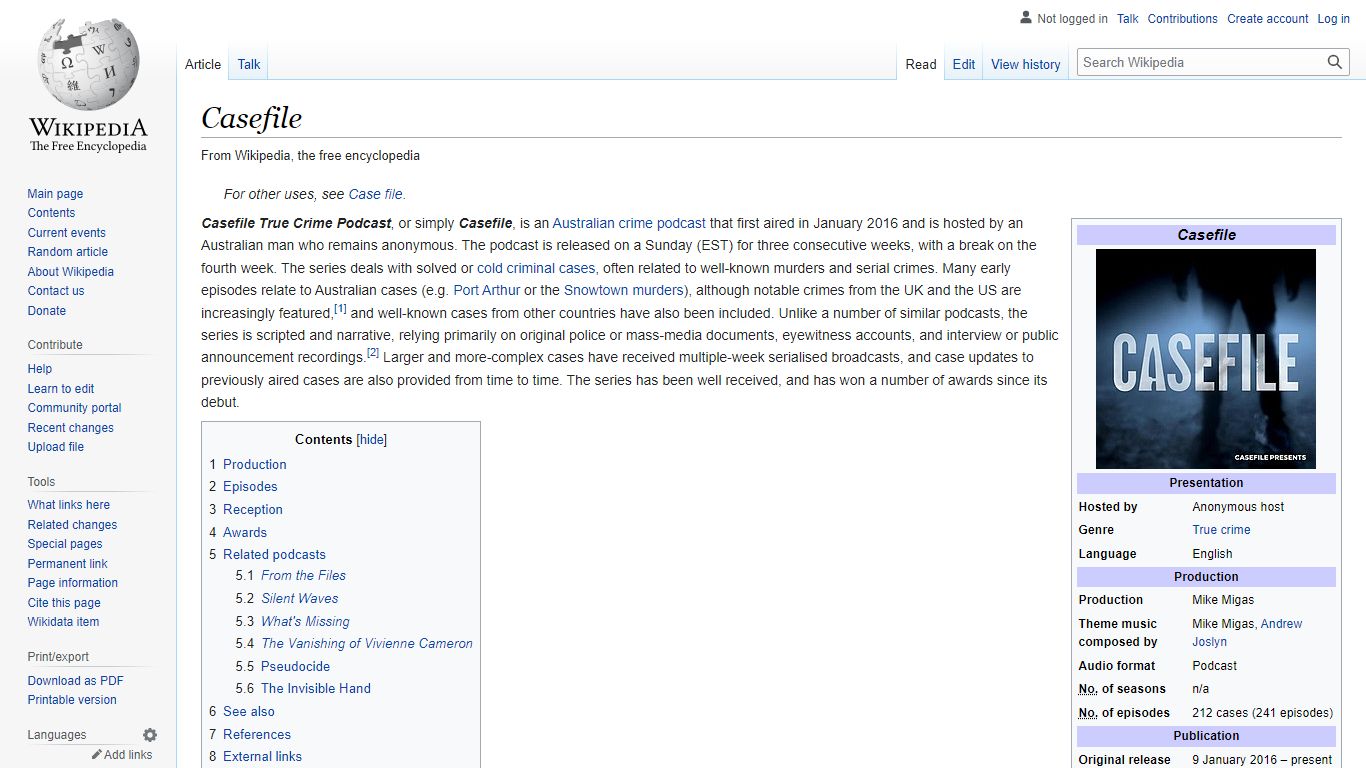
Task: Open What links here
Action: [69, 505]
